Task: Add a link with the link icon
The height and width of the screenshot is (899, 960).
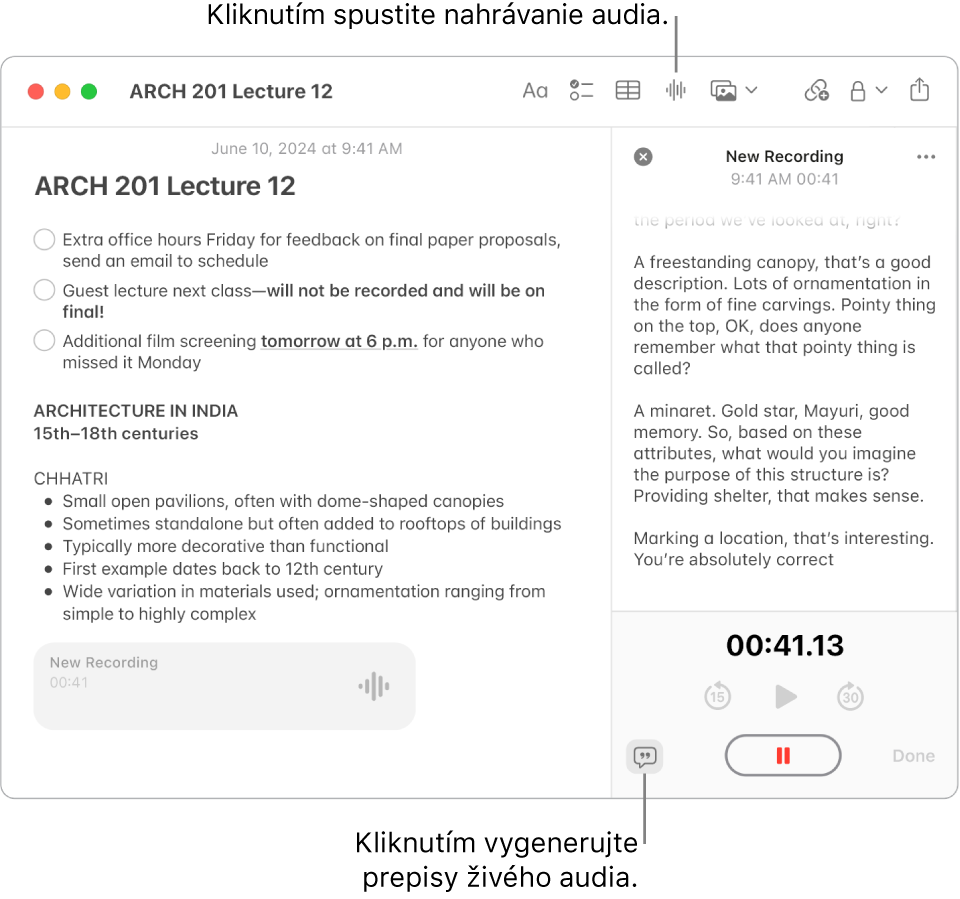Action: [816, 90]
